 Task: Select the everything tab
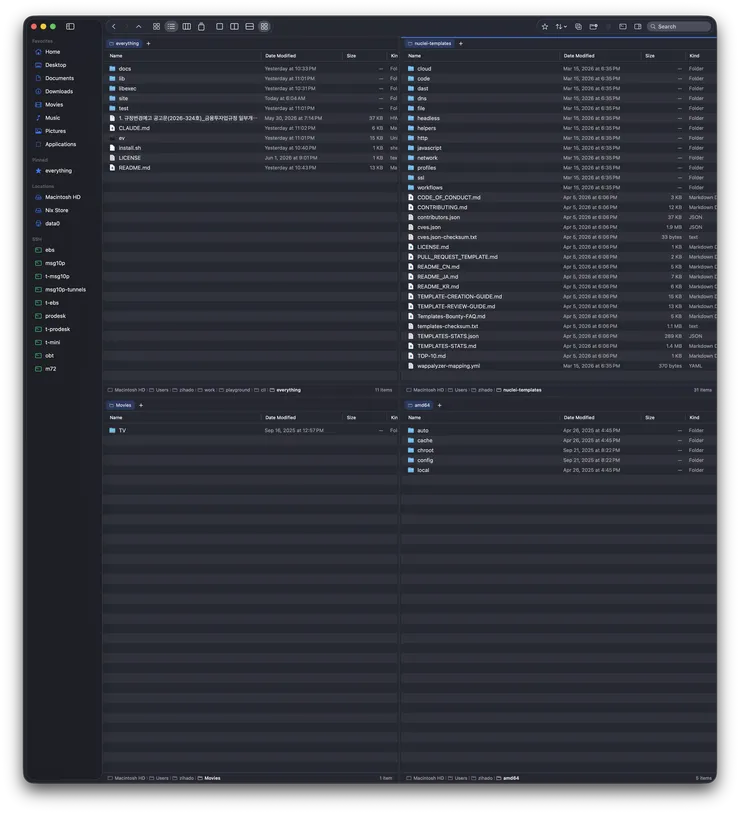(x=124, y=44)
